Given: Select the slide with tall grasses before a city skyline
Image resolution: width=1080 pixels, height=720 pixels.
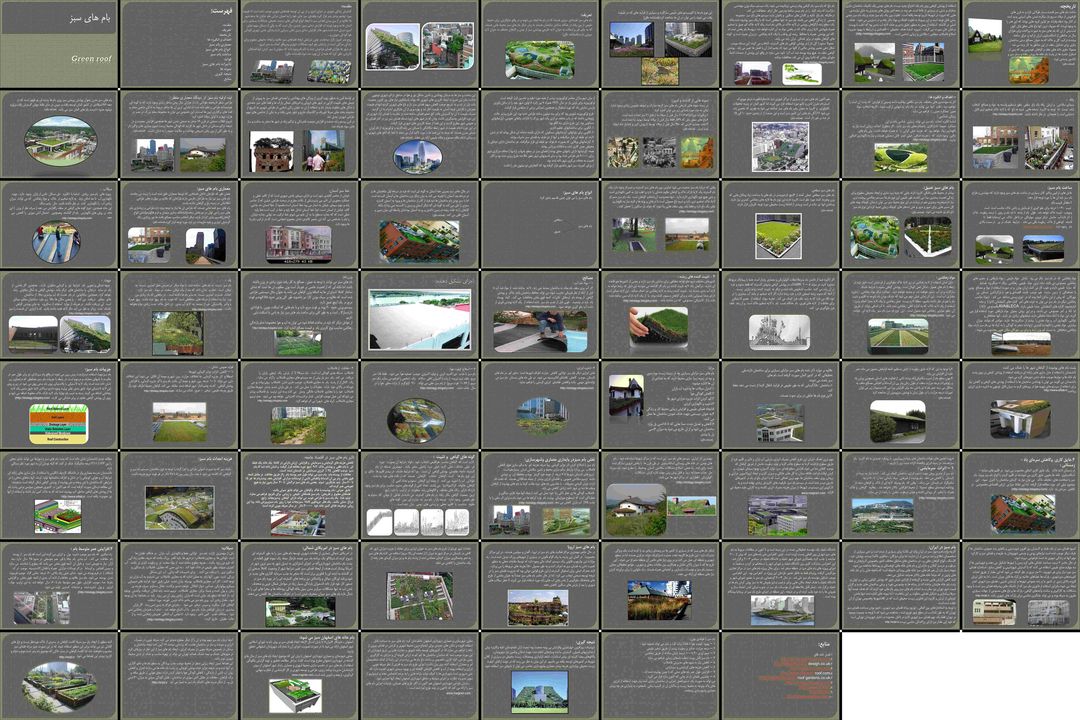Looking at the screenshot, I should click(661, 586).
